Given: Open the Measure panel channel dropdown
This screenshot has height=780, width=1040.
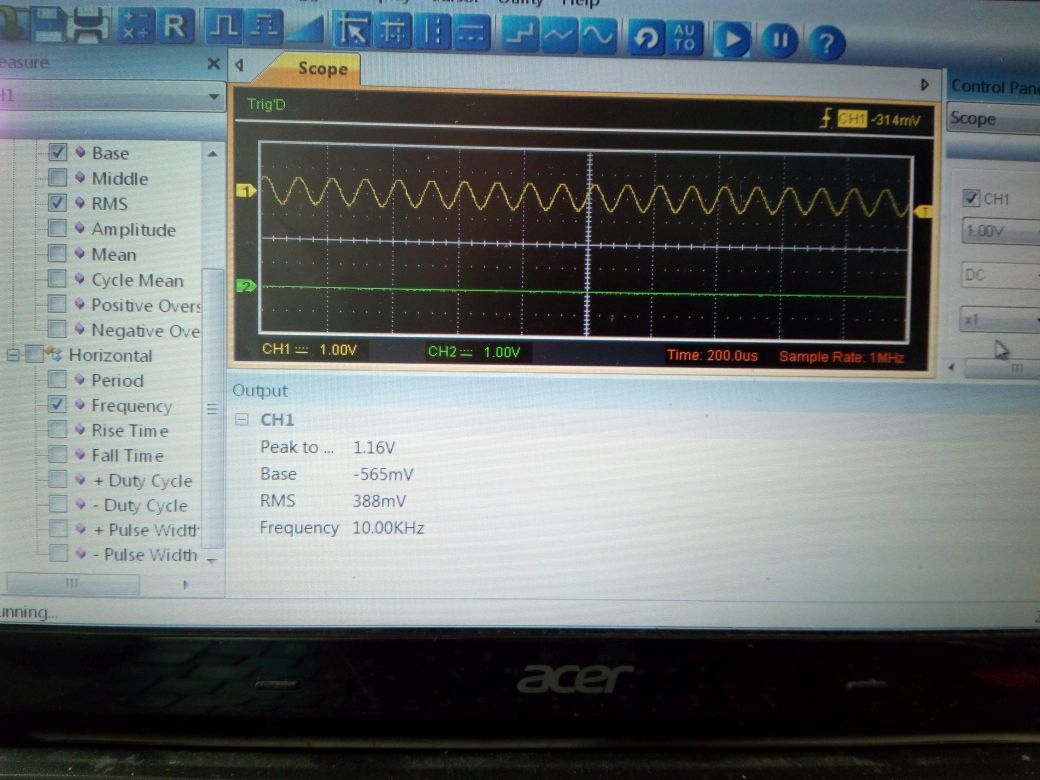Looking at the screenshot, I should pyautogui.click(x=214, y=97).
